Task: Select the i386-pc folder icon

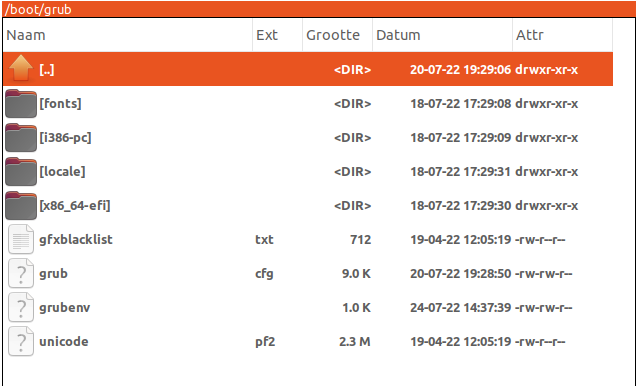Action: pyautogui.click(x=21, y=138)
